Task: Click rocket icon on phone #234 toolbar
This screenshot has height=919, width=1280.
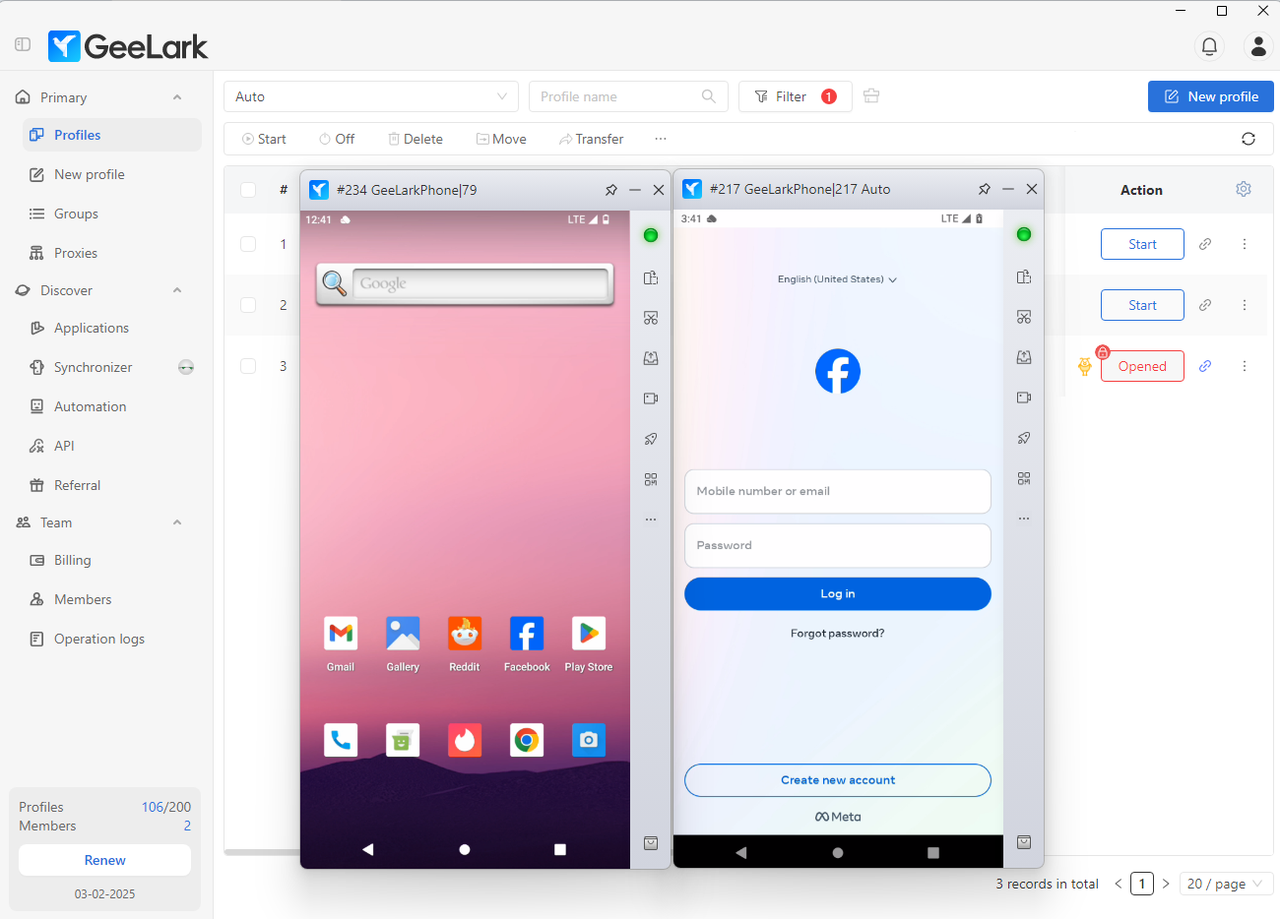Action: tap(651, 438)
